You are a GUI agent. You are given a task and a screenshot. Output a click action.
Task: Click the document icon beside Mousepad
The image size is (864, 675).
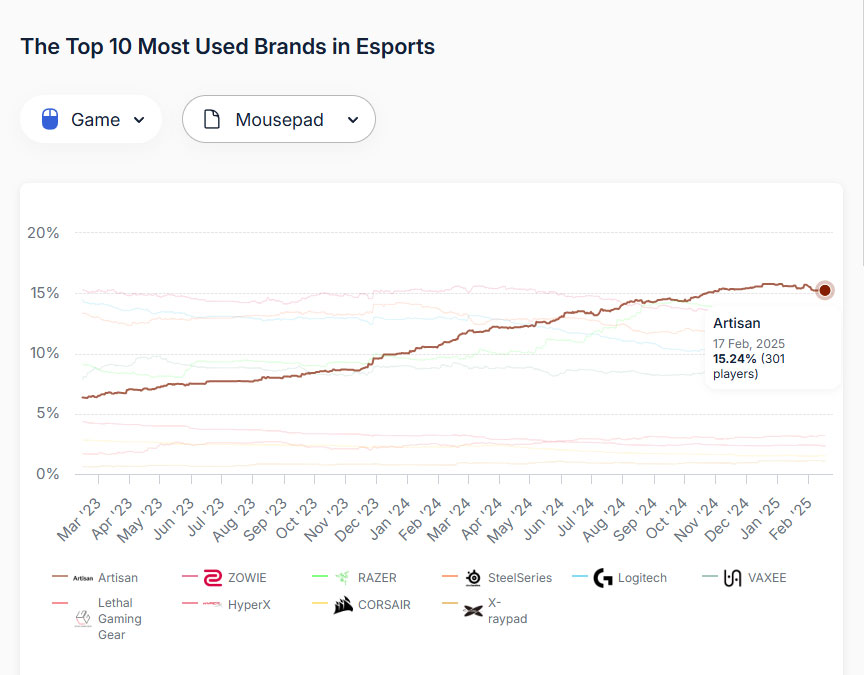coord(212,119)
